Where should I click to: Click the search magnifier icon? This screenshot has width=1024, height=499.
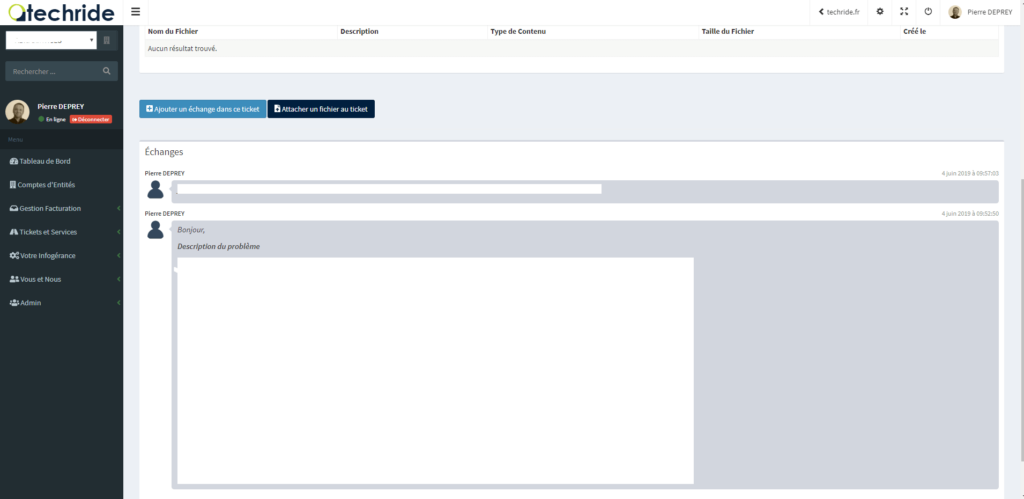click(x=107, y=72)
